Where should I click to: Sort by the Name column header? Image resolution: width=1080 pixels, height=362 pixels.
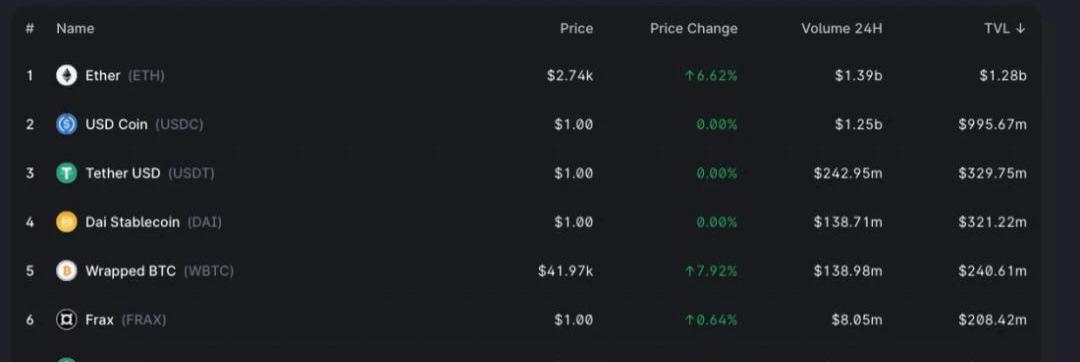[x=75, y=29]
